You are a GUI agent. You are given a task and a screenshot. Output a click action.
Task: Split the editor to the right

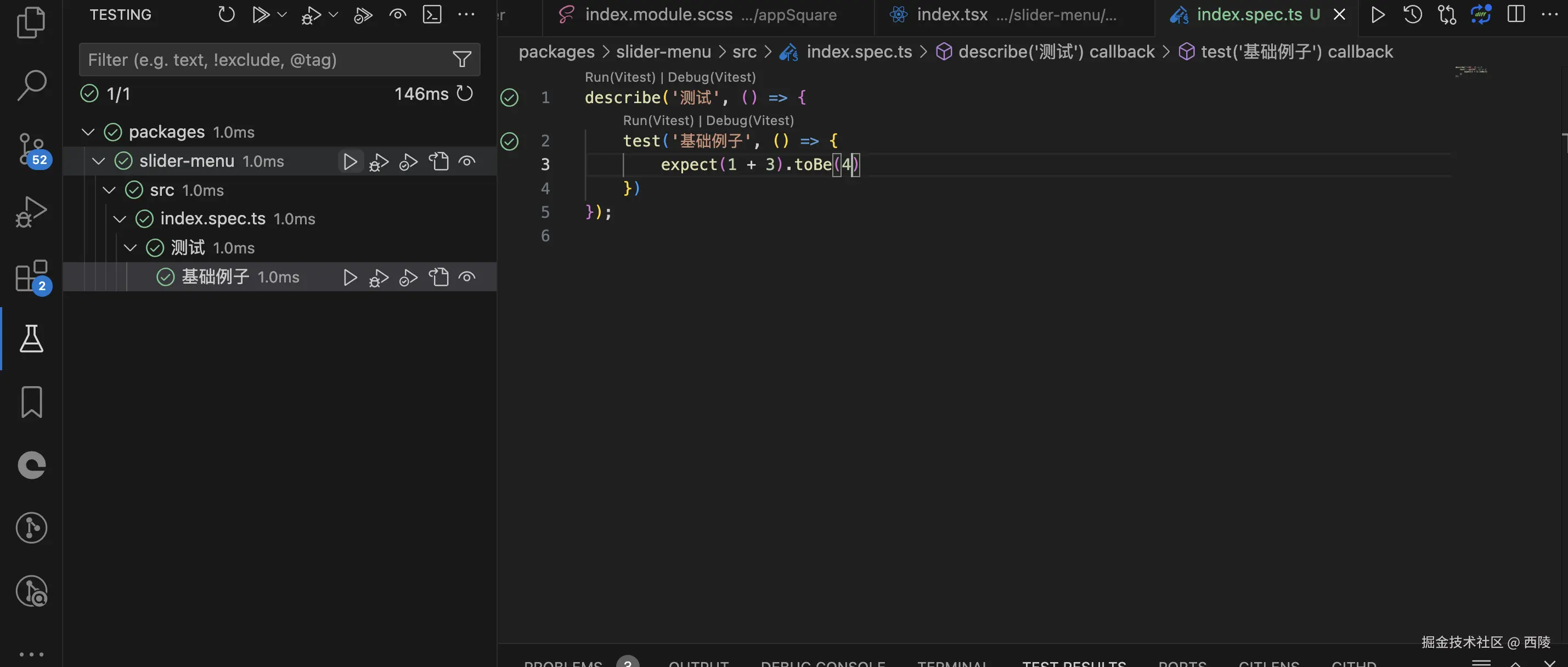click(x=1516, y=15)
